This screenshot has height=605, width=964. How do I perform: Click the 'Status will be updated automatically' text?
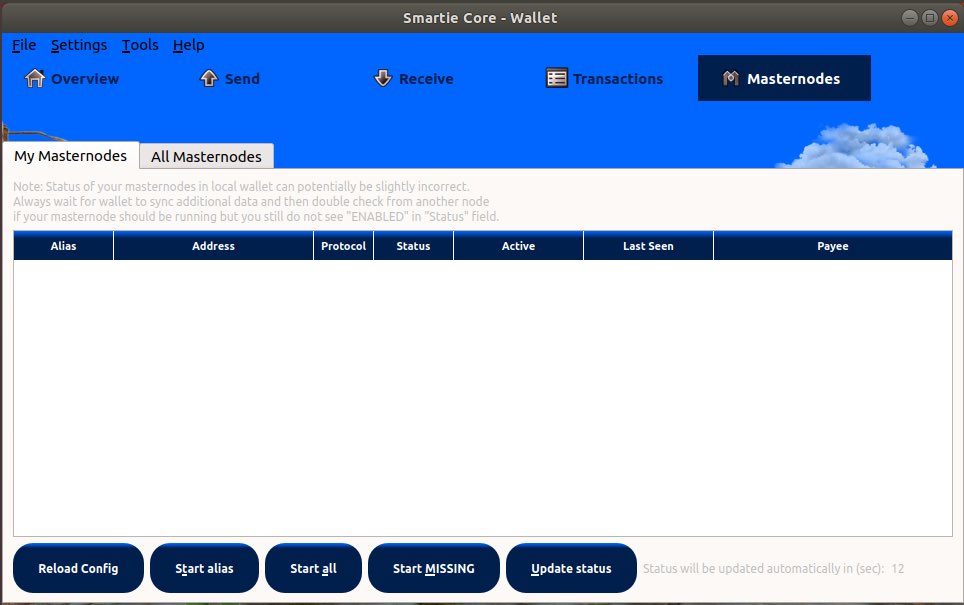(763, 569)
